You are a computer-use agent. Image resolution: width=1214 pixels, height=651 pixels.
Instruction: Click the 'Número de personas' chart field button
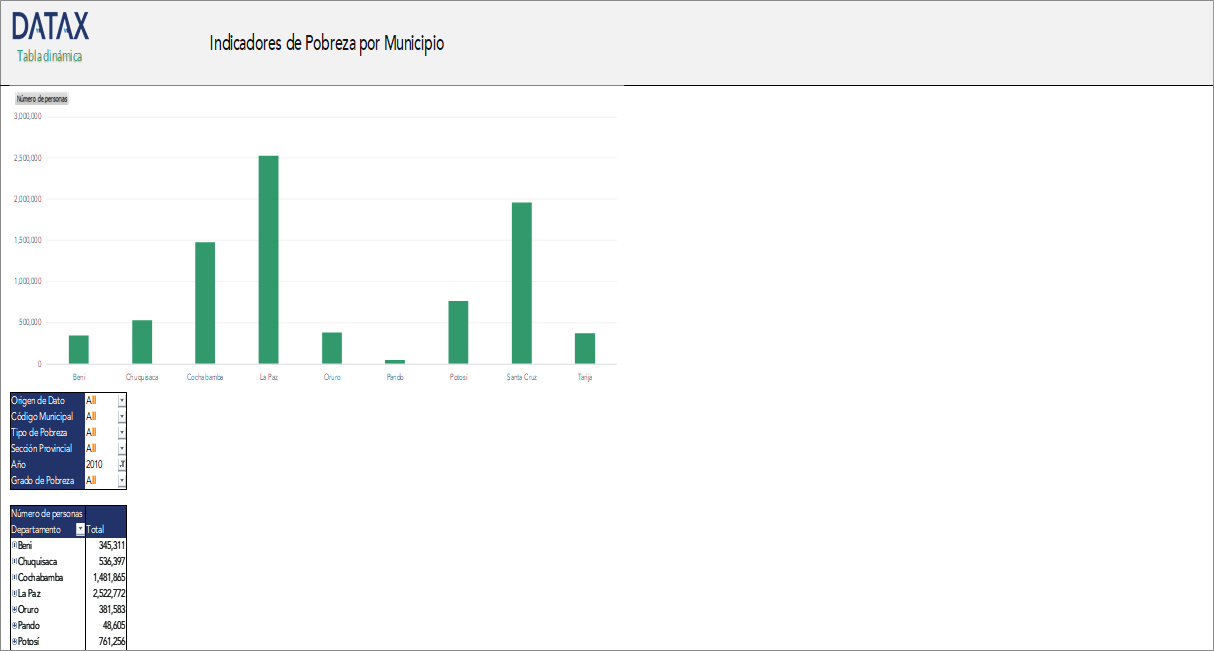click(42, 99)
